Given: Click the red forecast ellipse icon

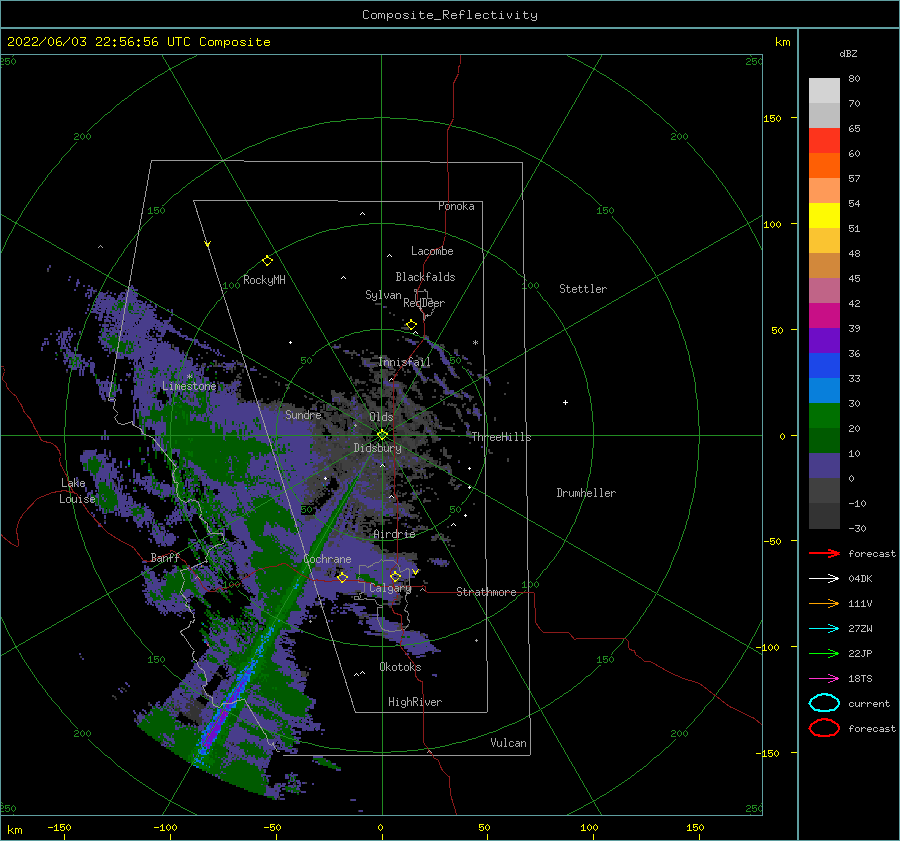Looking at the screenshot, I should click(x=824, y=728).
